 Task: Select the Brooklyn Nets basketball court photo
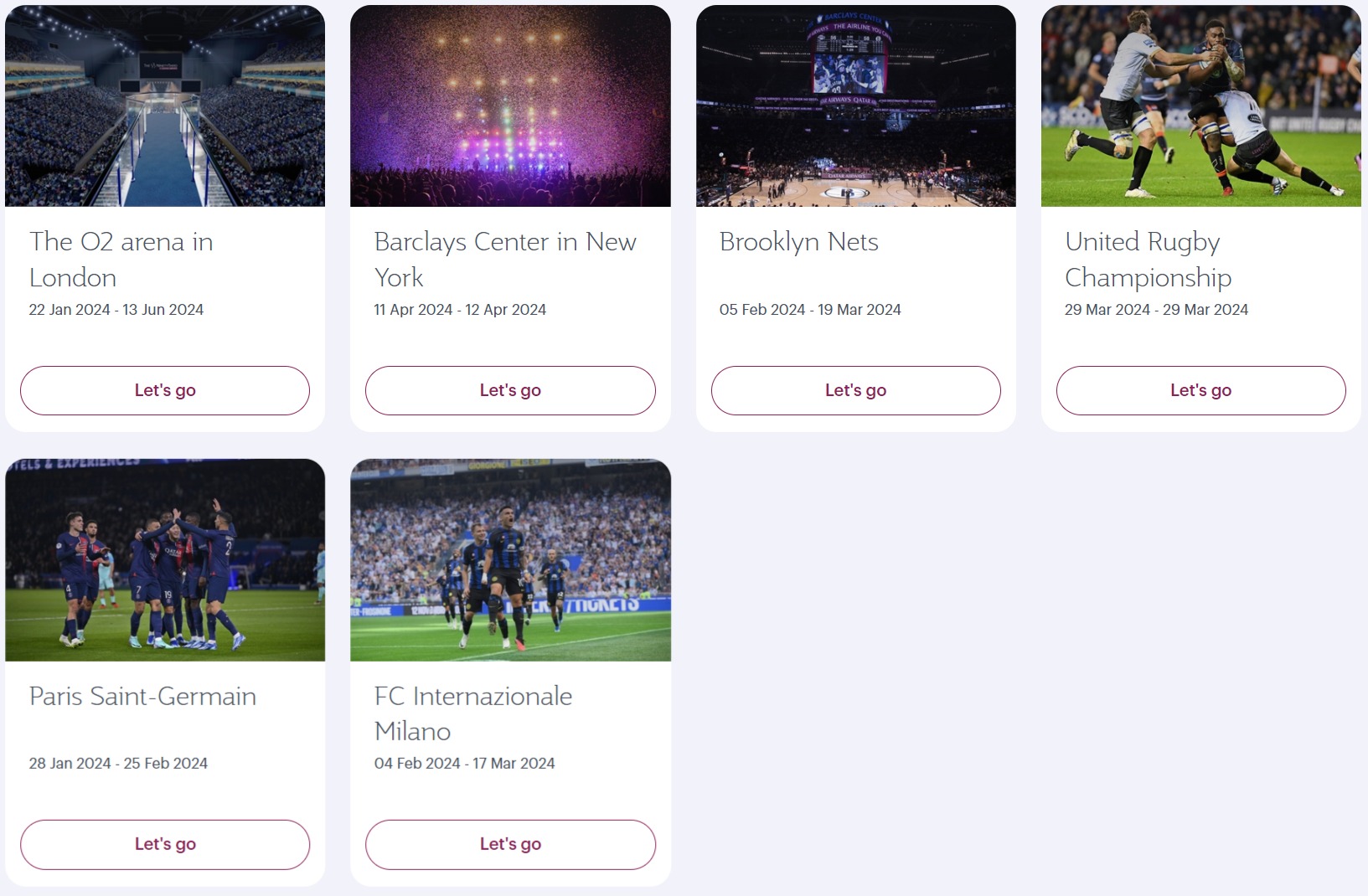pos(855,106)
